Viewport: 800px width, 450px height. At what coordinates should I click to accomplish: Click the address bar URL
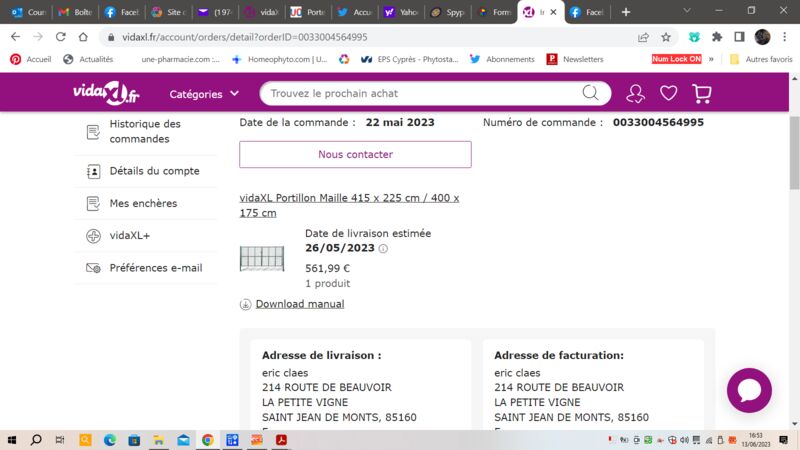coord(244,37)
